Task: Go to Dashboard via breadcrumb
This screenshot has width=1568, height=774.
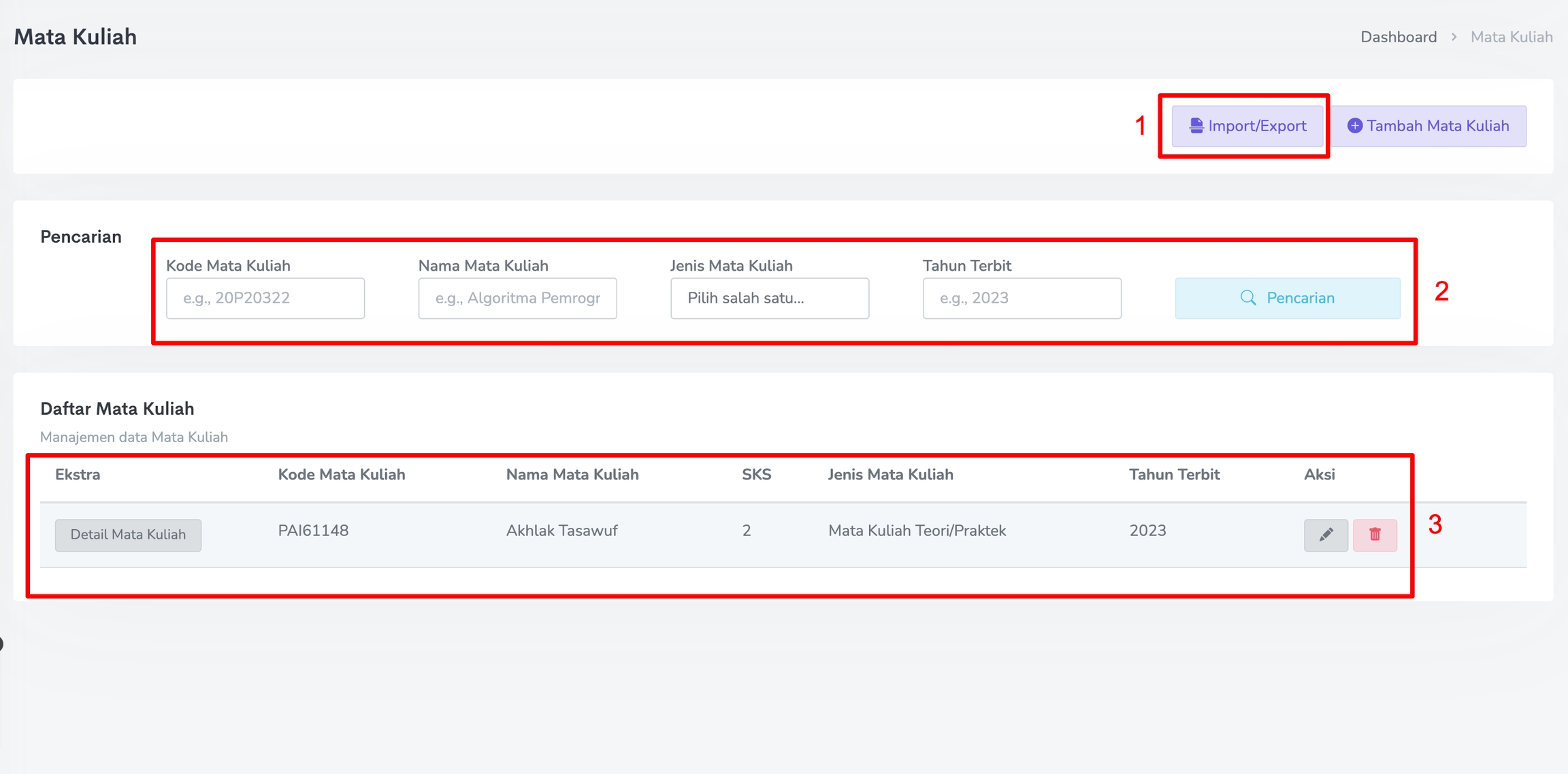Action: (1398, 37)
